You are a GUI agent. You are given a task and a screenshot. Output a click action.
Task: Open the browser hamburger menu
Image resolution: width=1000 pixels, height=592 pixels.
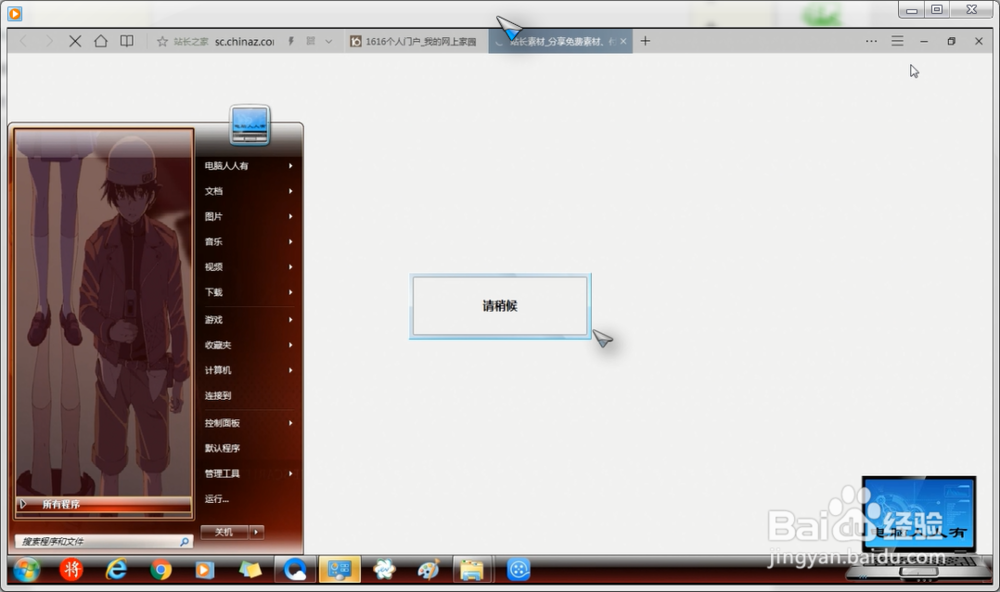[897, 41]
